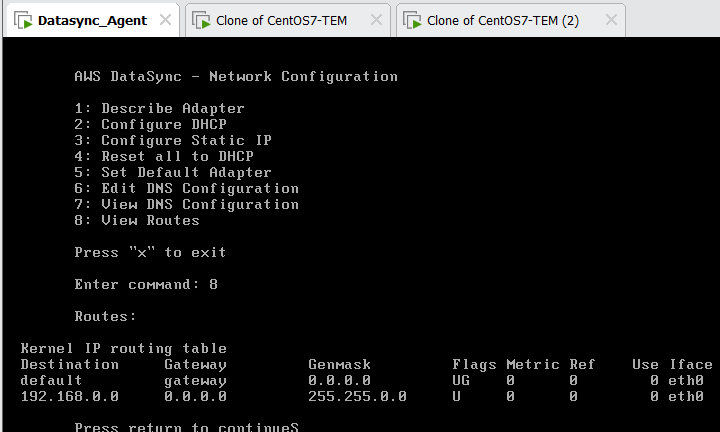Click the 'UG' flags value
Image resolution: width=720 pixels, height=432 pixels.
pyautogui.click(x=461, y=381)
